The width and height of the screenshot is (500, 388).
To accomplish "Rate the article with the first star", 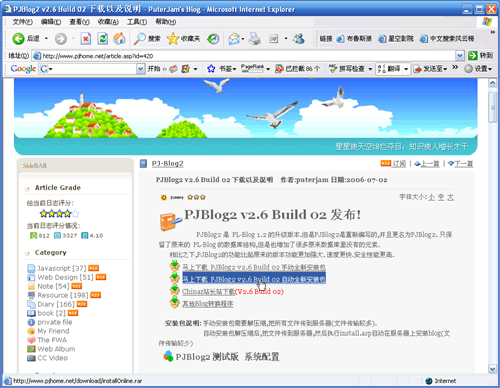I will click(x=43, y=213).
